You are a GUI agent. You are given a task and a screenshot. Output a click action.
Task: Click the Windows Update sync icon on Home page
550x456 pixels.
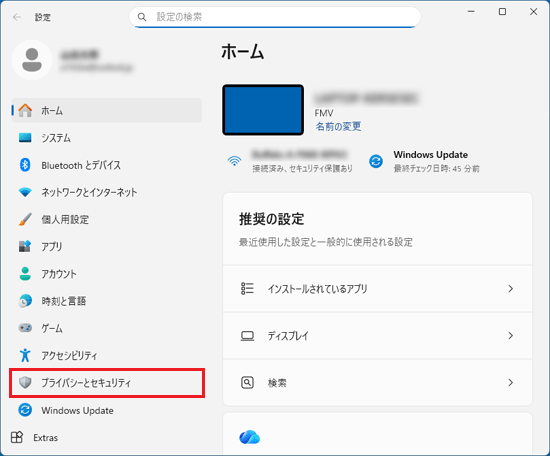tap(376, 161)
